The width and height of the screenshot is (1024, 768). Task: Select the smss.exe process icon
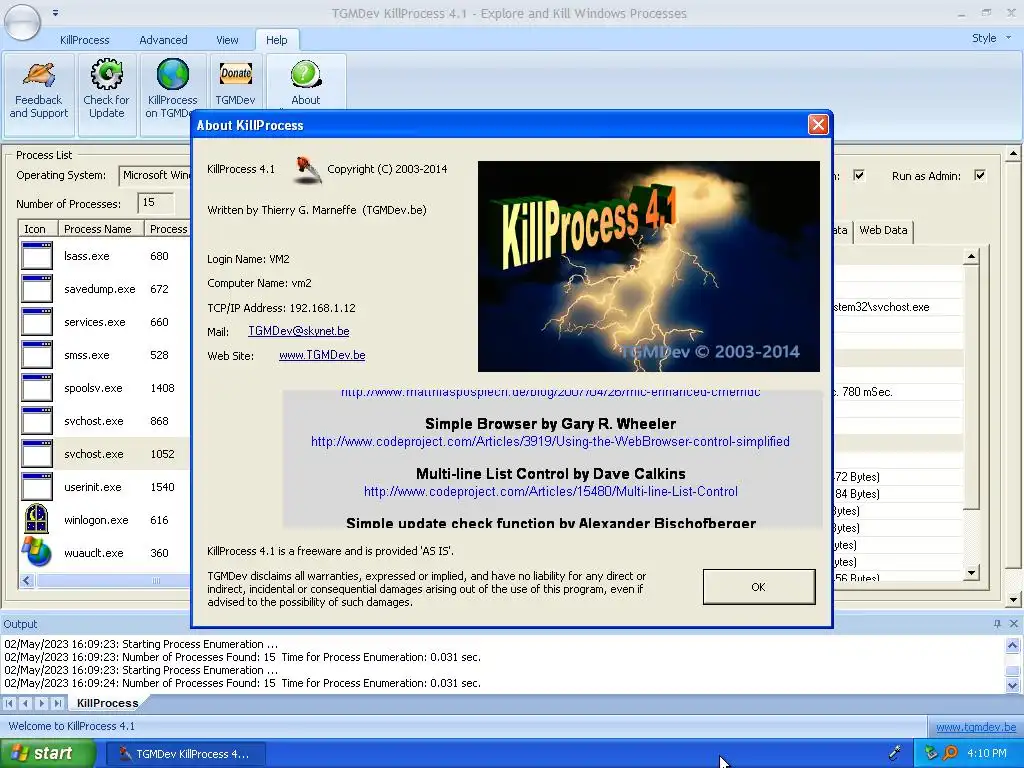[37, 355]
